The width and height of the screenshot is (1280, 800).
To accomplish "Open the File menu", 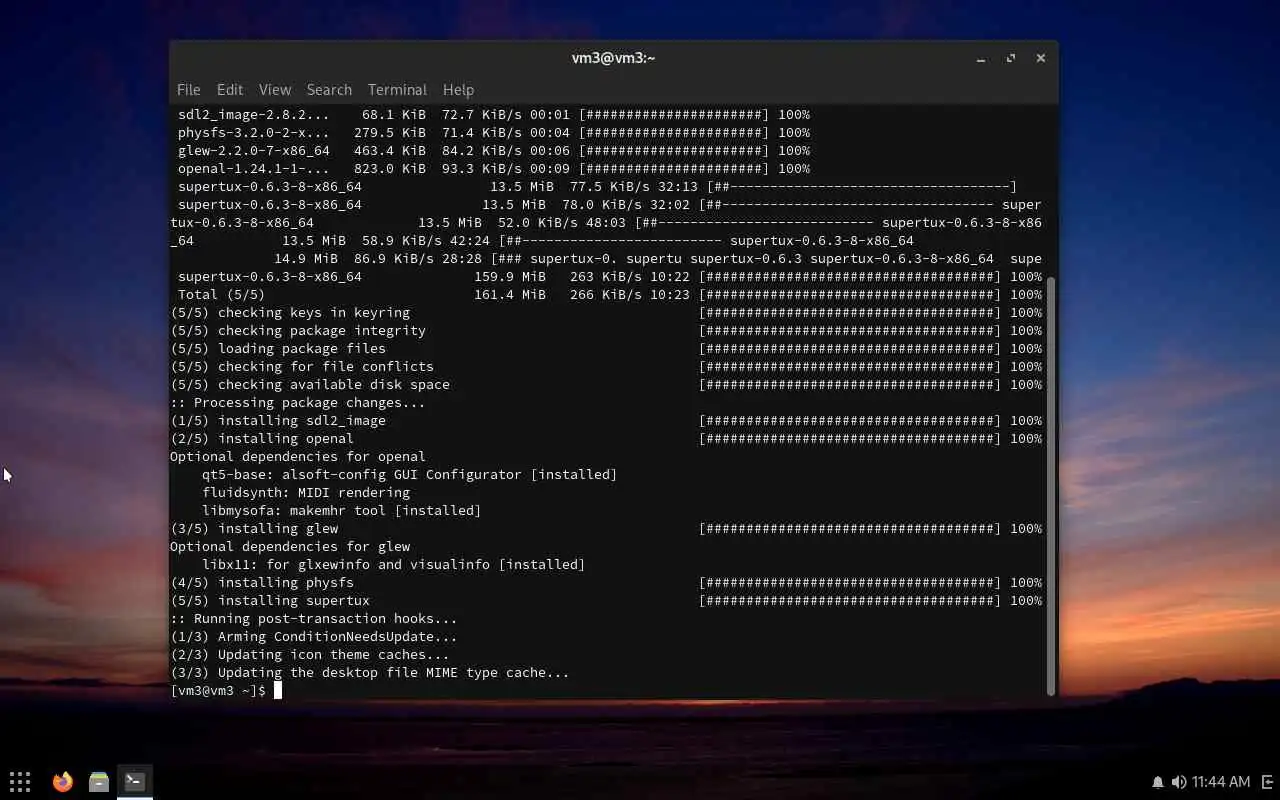I will pyautogui.click(x=188, y=89).
